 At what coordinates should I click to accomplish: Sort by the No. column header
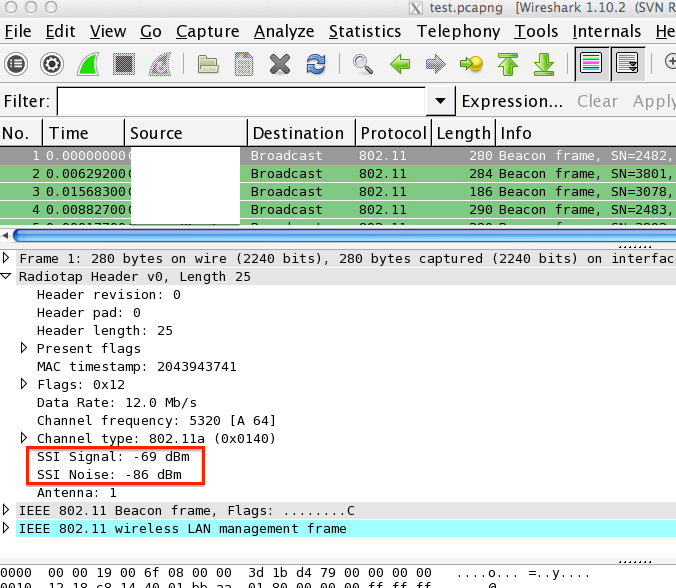[21, 133]
